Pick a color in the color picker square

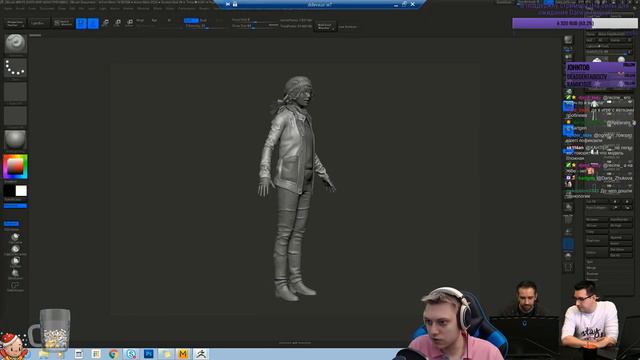(x=15, y=166)
